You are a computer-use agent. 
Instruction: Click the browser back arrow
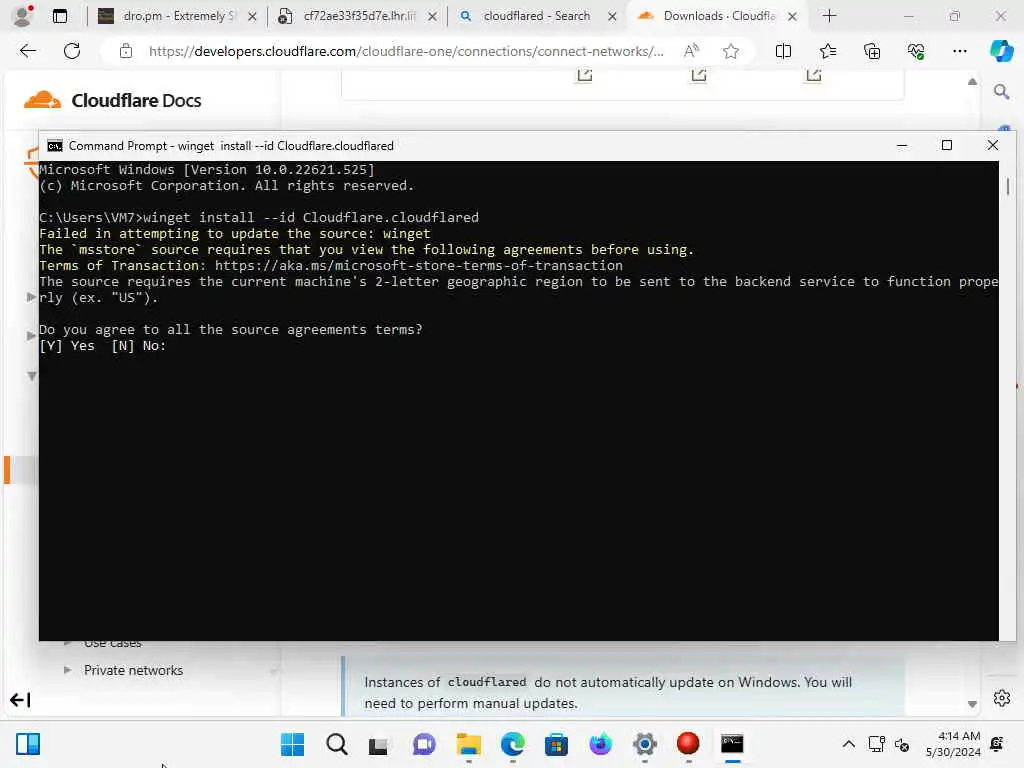click(27, 51)
